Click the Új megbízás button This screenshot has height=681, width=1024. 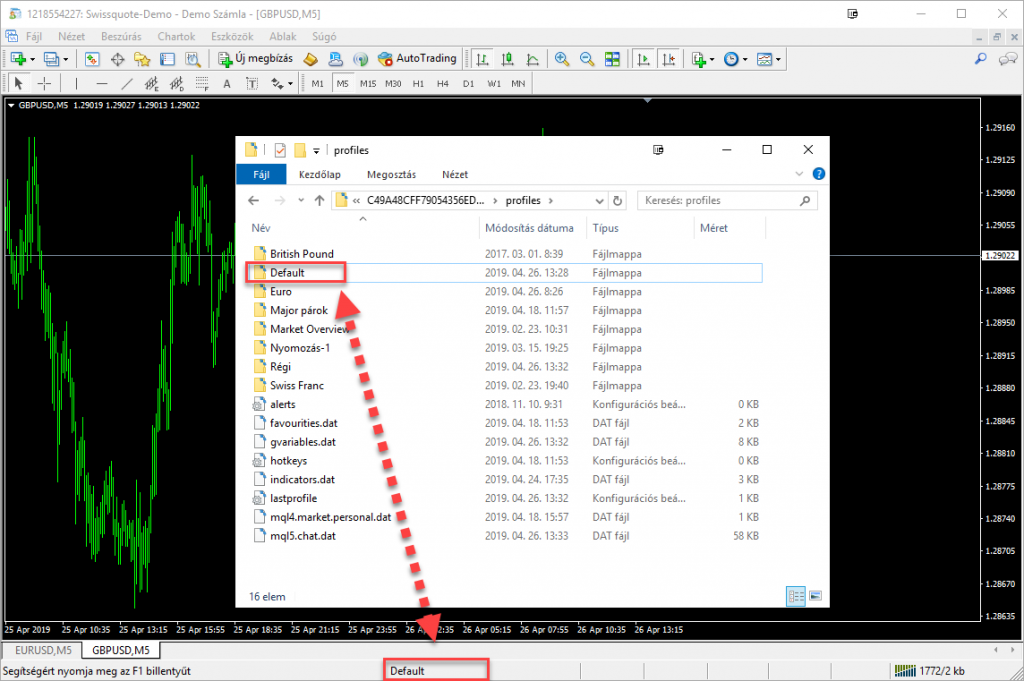[256, 59]
